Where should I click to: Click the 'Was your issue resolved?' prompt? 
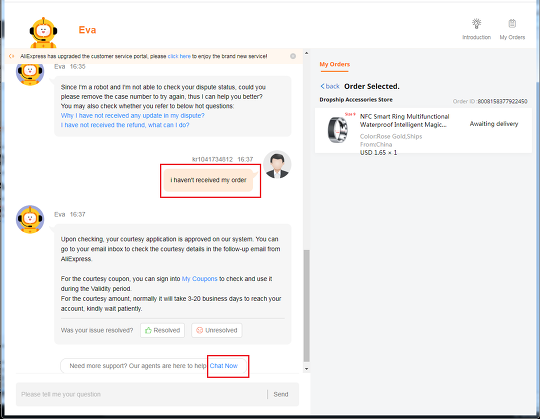tap(97, 330)
